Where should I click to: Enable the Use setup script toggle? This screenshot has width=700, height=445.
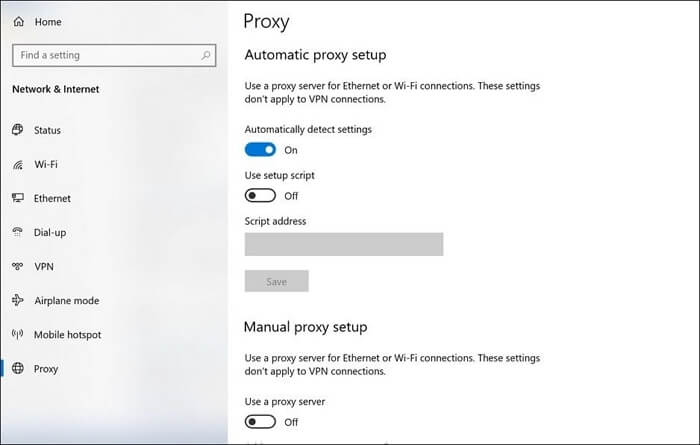(x=260, y=196)
